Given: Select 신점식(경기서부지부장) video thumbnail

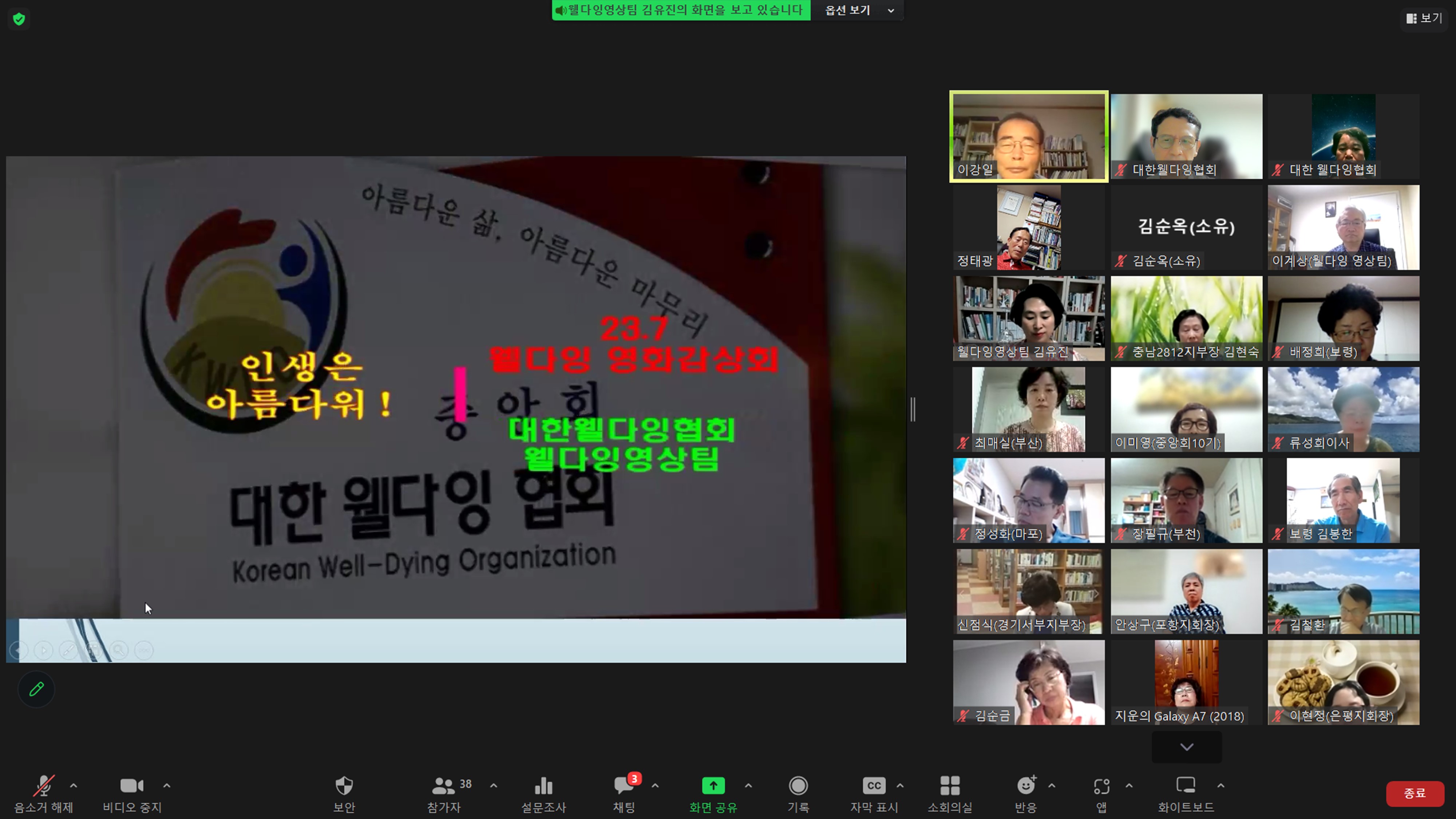Looking at the screenshot, I should 1029,591.
